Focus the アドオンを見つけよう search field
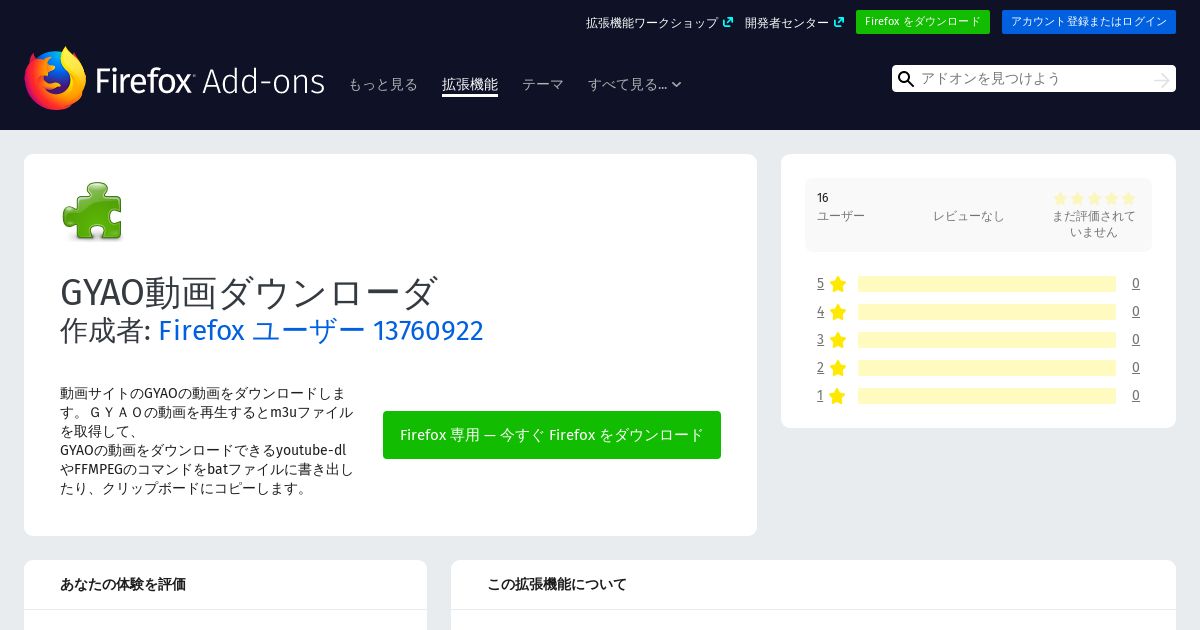 [x=1034, y=79]
